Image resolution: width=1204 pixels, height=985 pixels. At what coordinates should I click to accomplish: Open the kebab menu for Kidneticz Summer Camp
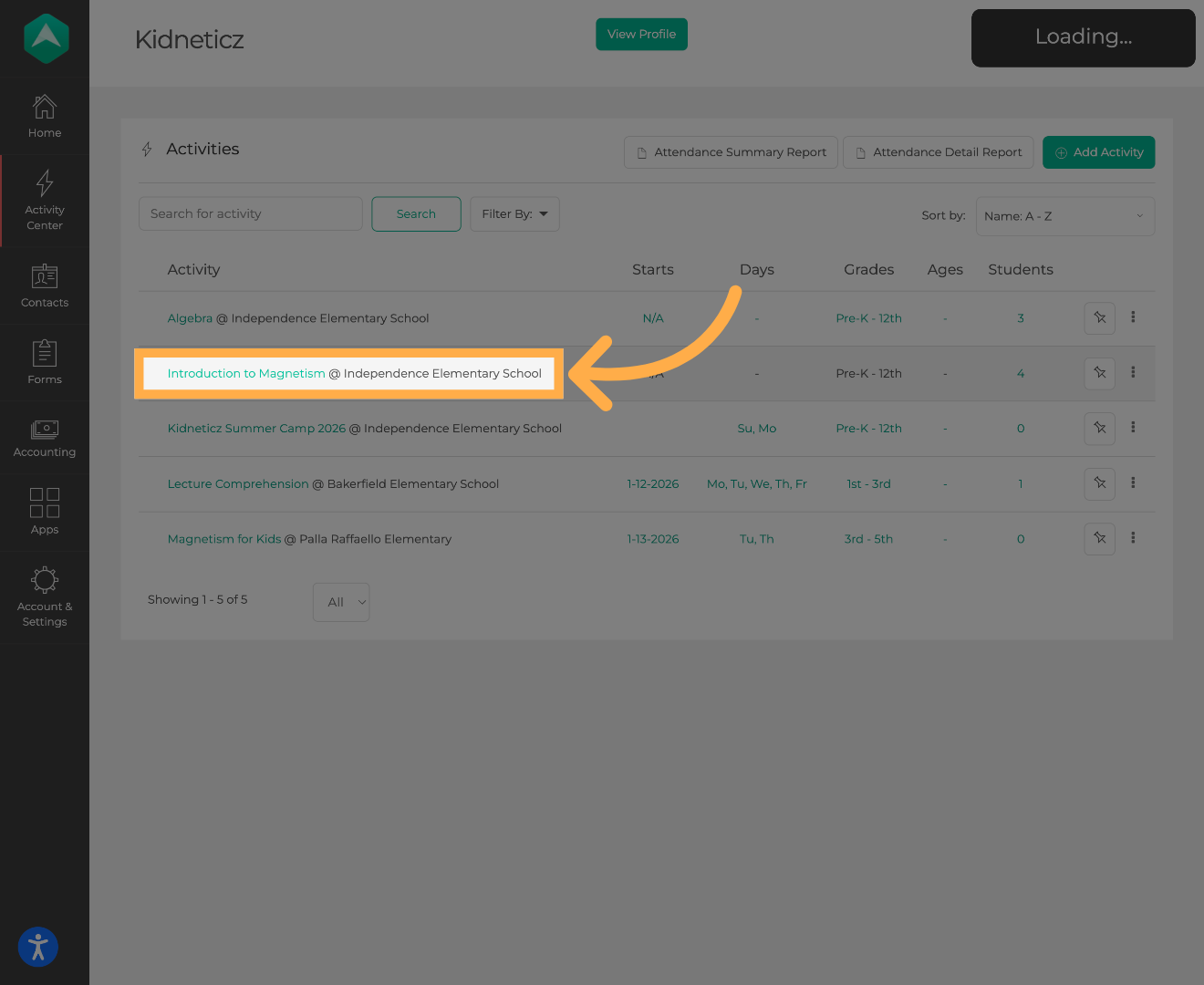[x=1133, y=428]
